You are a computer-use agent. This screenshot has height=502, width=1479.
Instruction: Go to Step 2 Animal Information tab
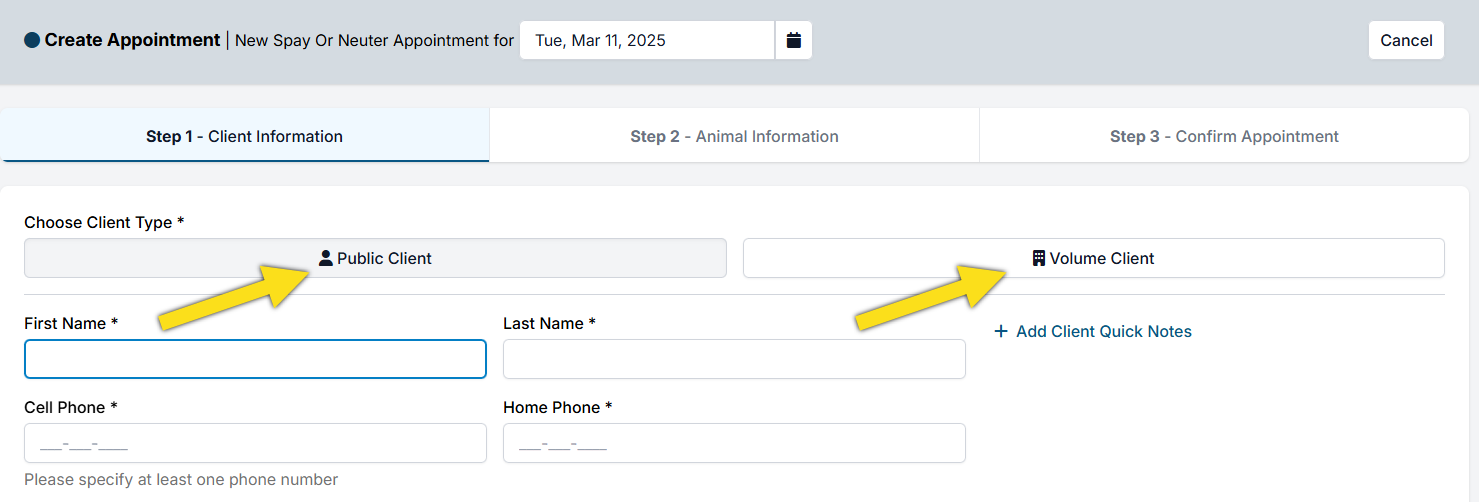click(x=734, y=136)
